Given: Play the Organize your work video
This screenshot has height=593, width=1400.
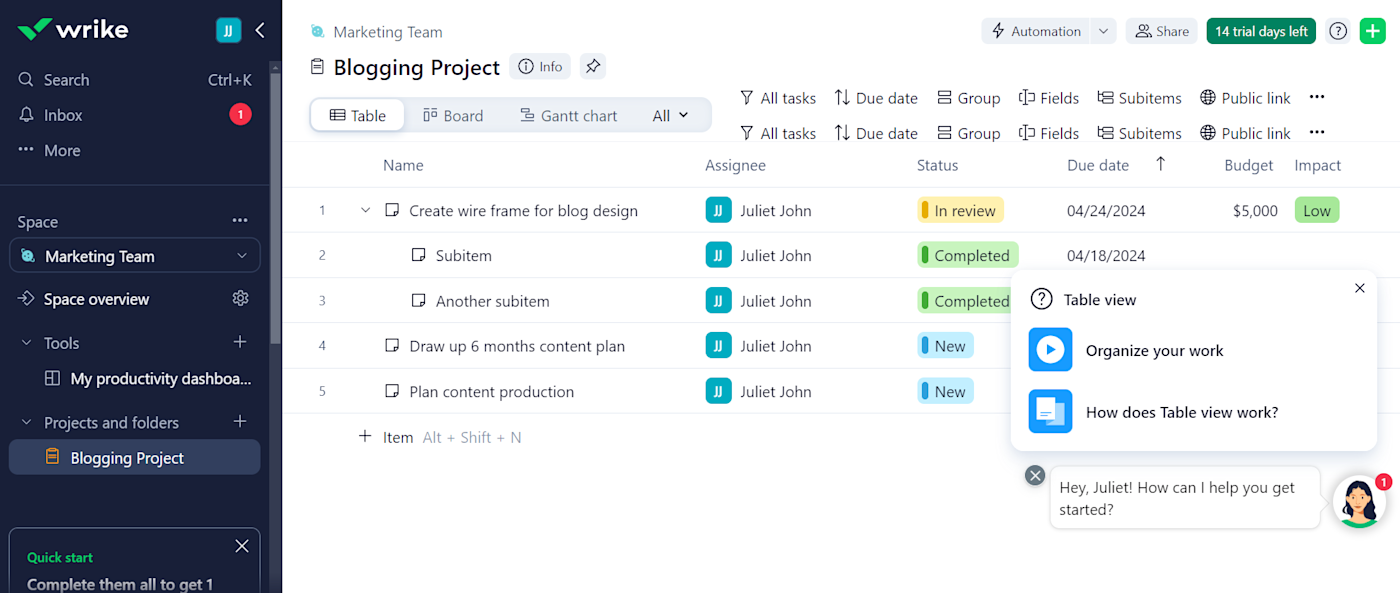Looking at the screenshot, I should [x=1050, y=350].
